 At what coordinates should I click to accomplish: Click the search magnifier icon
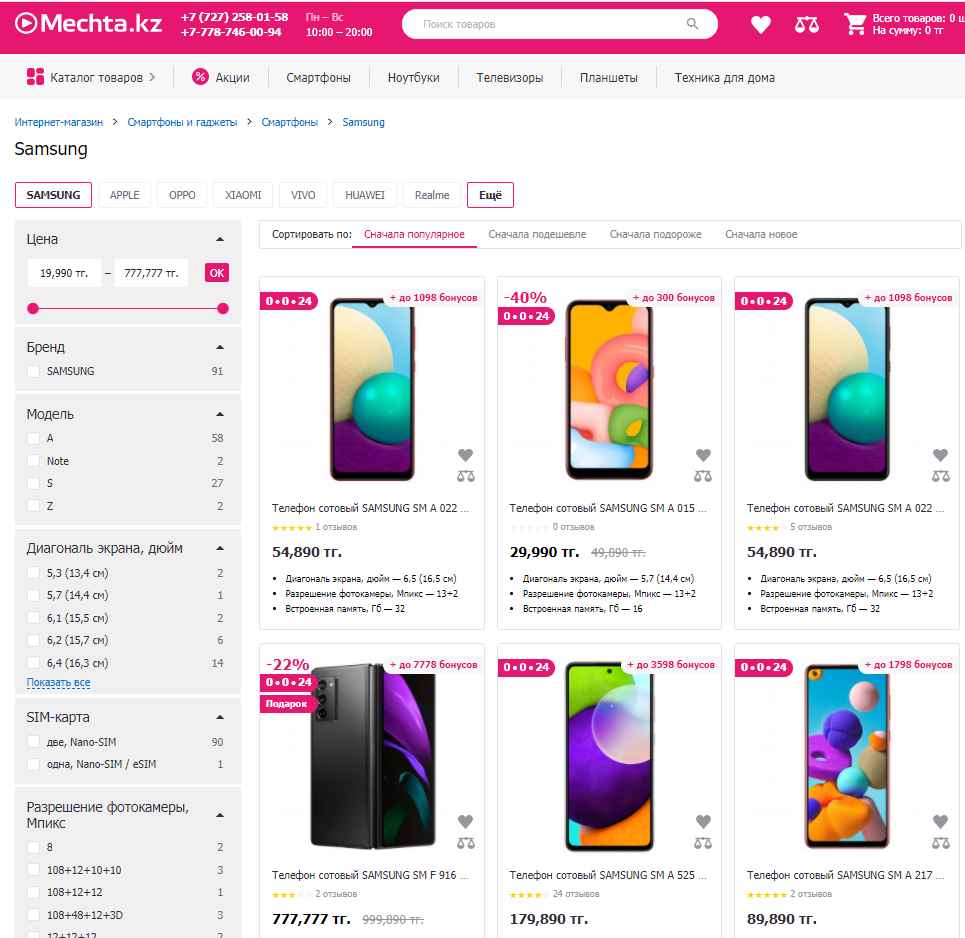[x=692, y=24]
